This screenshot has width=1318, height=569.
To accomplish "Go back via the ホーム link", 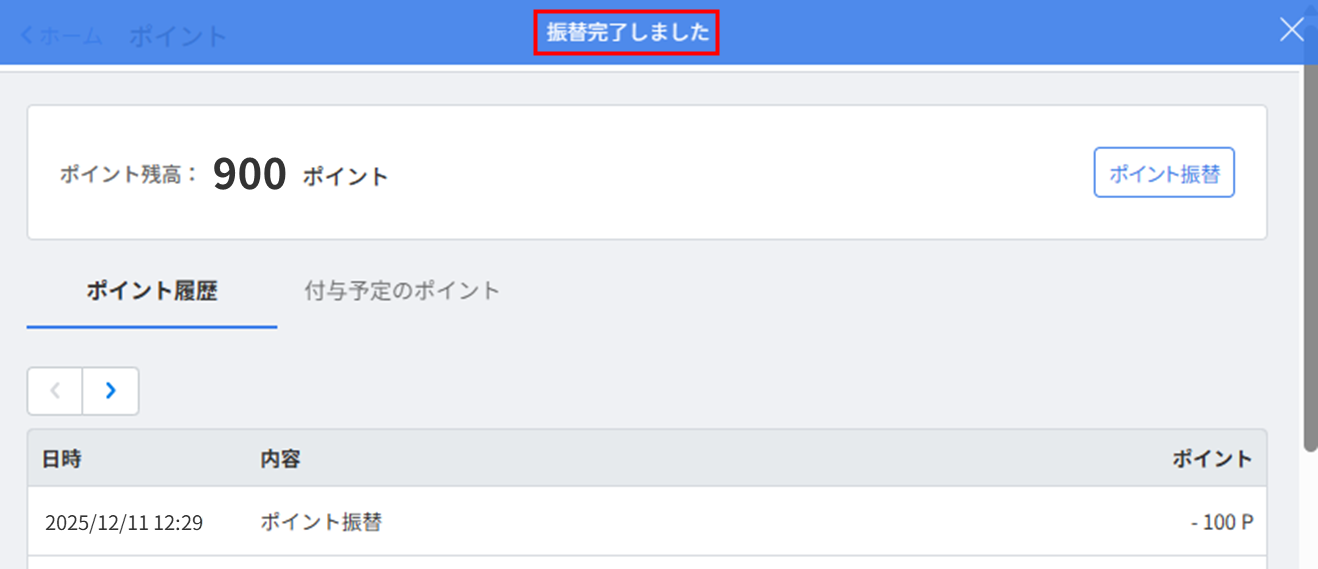I will (x=71, y=37).
